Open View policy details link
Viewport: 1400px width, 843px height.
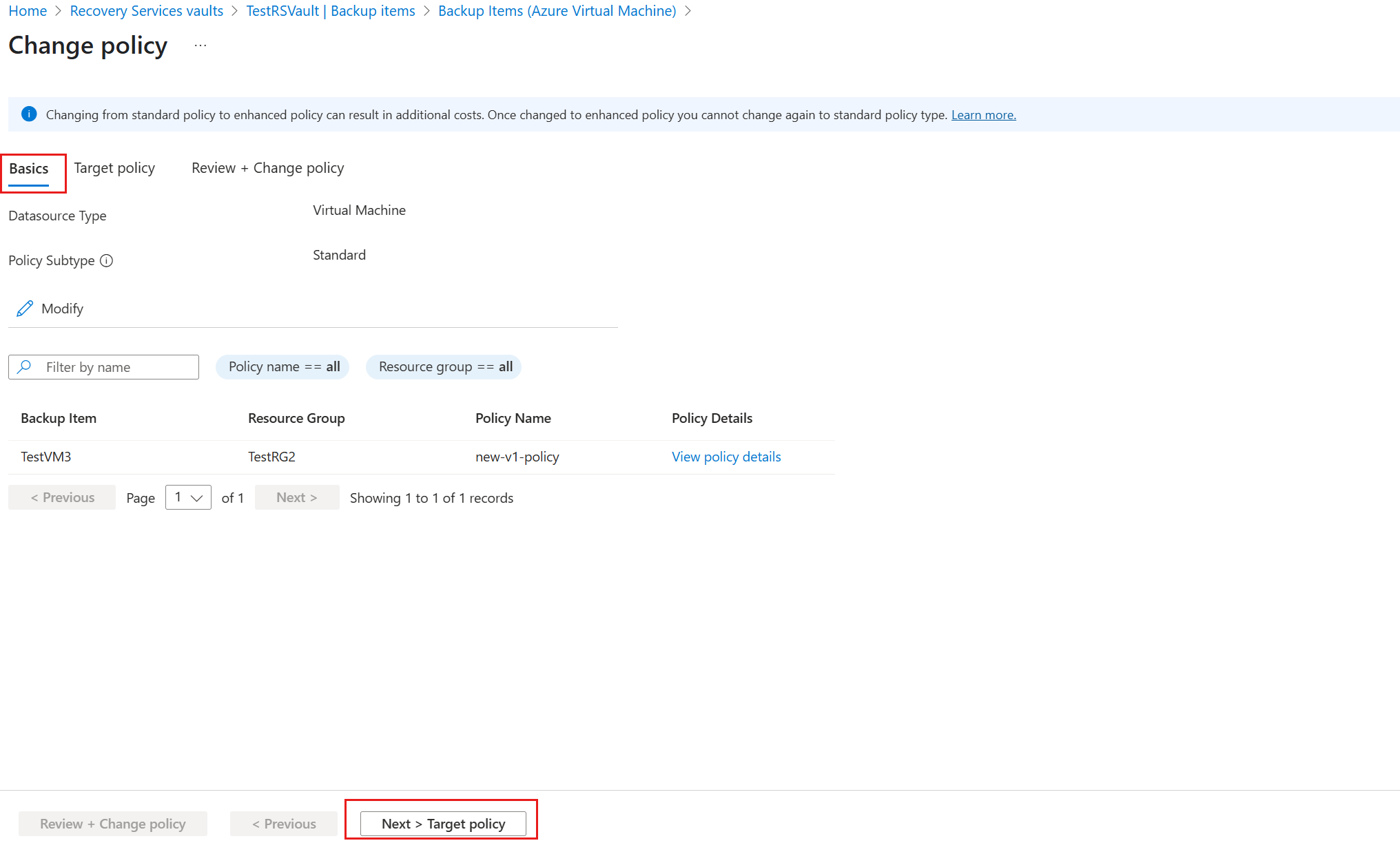click(726, 457)
